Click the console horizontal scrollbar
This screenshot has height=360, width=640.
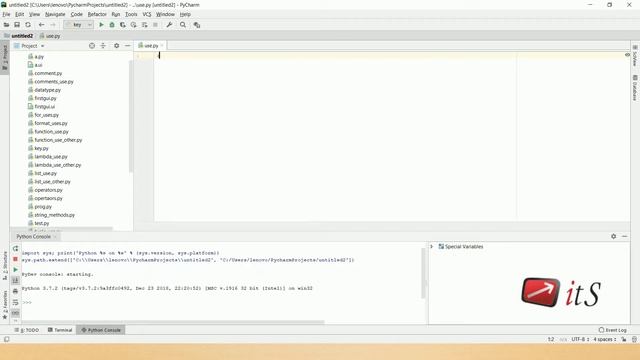pos(173,322)
